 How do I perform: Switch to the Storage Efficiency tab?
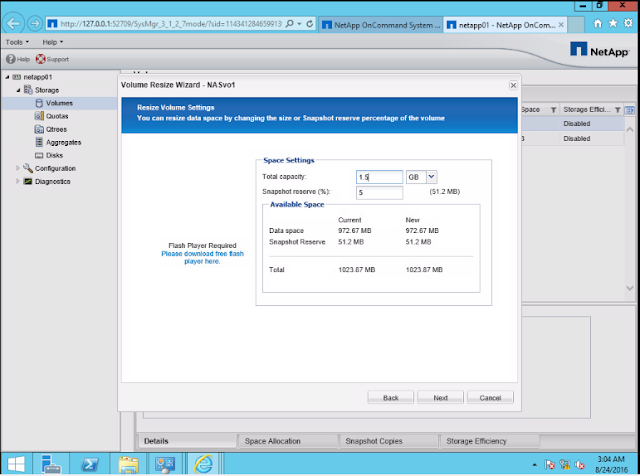490,441
